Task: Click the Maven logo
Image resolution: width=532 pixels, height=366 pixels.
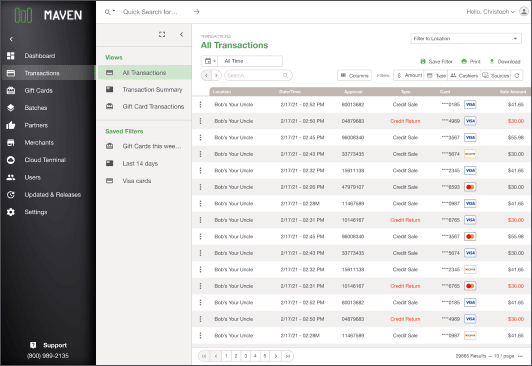Action: click(48, 15)
